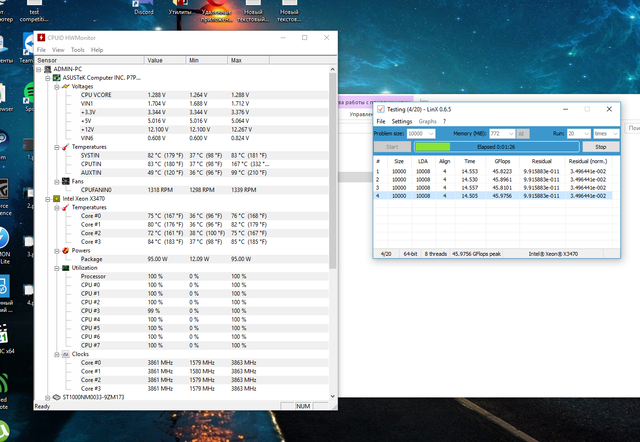Screen dimensions: 640x442
Task: Click the GFlops column header in LinX
Action: pyautogui.click(x=502, y=161)
